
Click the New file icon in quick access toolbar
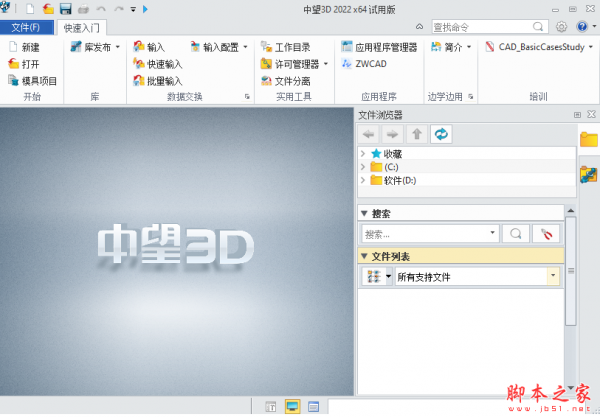[x=30, y=9]
